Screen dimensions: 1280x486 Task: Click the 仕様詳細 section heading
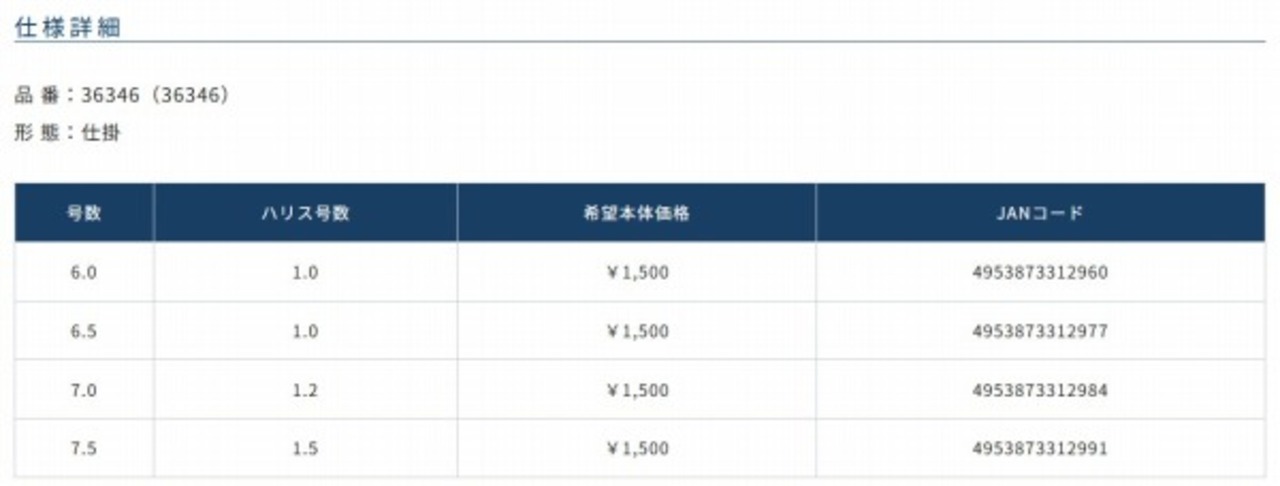click(68, 27)
